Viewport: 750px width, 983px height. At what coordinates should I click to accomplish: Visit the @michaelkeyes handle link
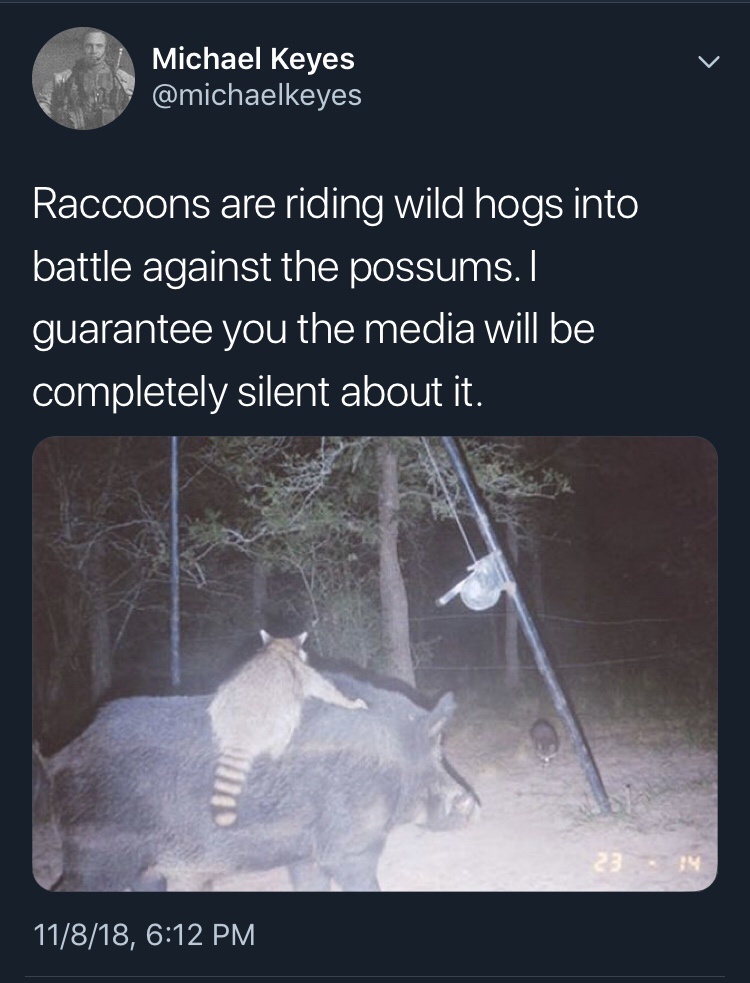click(x=256, y=95)
